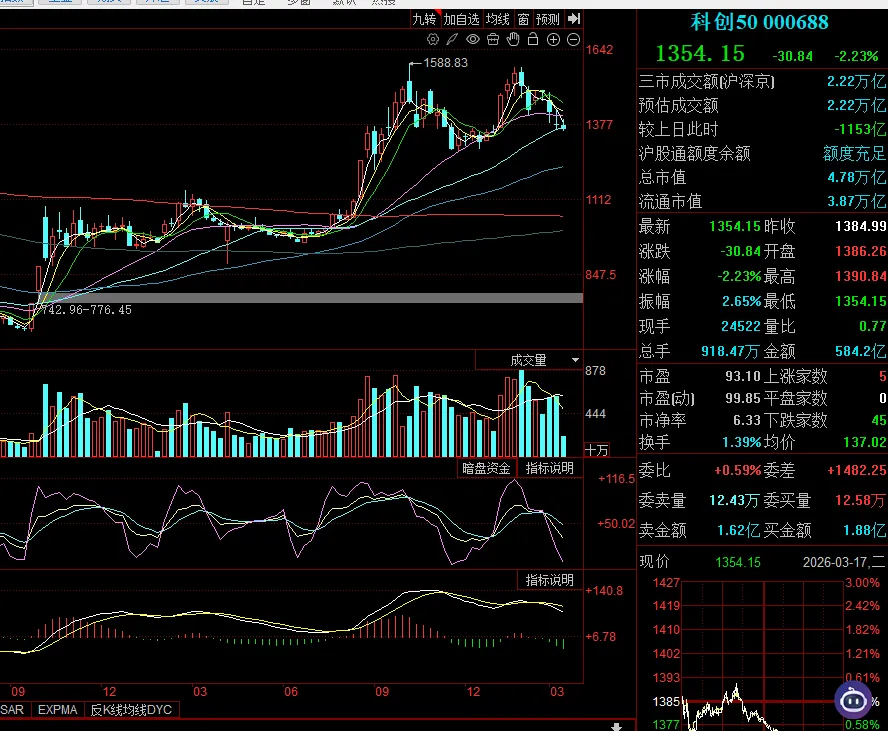The image size is (888, 731).
Task: Click the 委差 +1482.25 value
Action: [x=857, y=471]
